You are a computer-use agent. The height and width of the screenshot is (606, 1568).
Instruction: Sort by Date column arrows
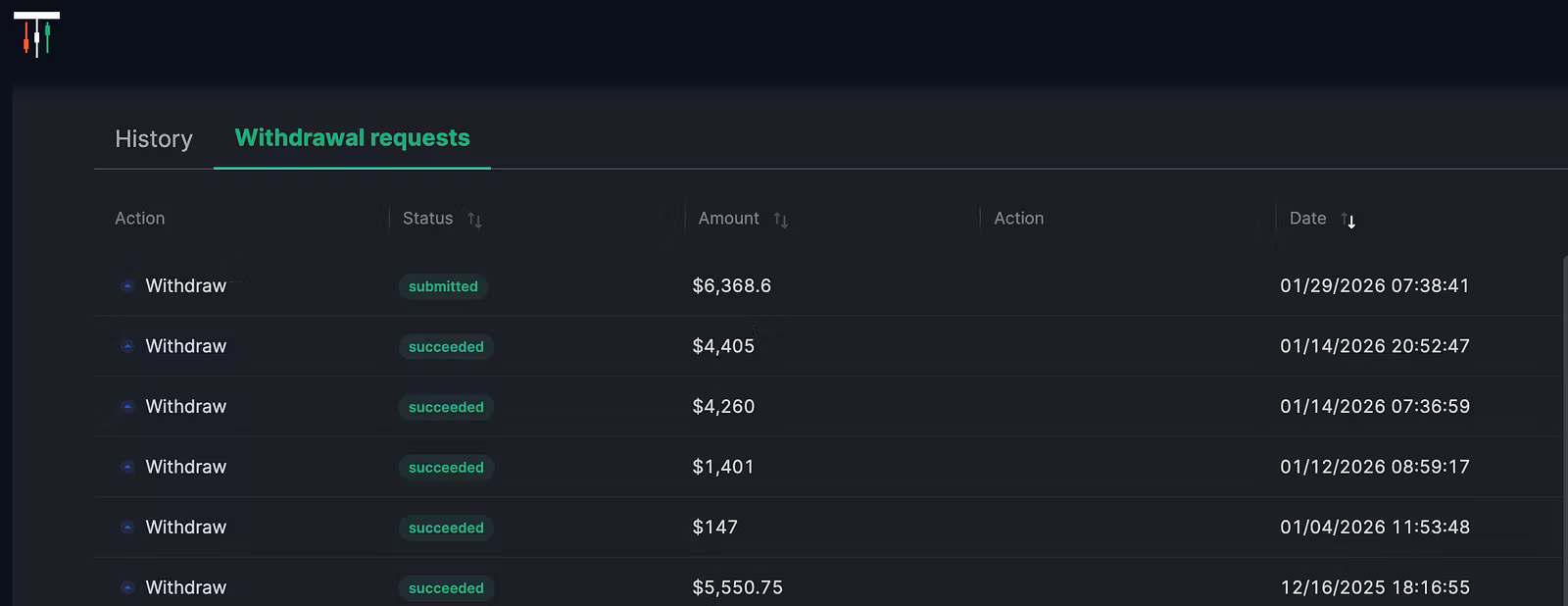point(1348,220)
